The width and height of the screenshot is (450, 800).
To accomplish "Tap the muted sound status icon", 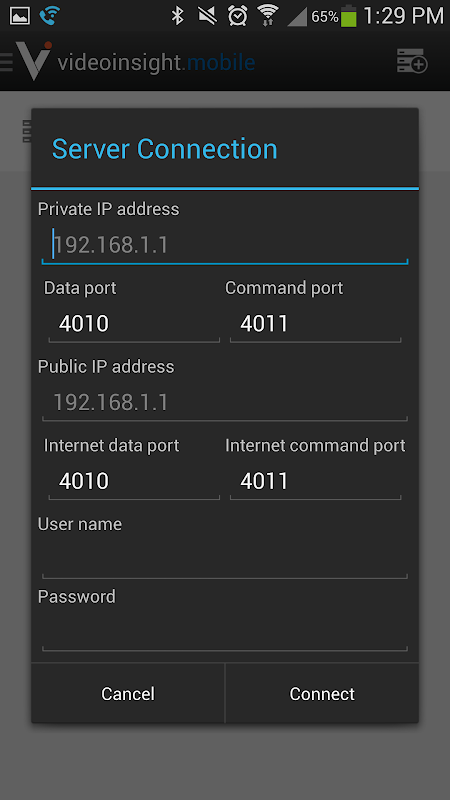I will 207,16.
